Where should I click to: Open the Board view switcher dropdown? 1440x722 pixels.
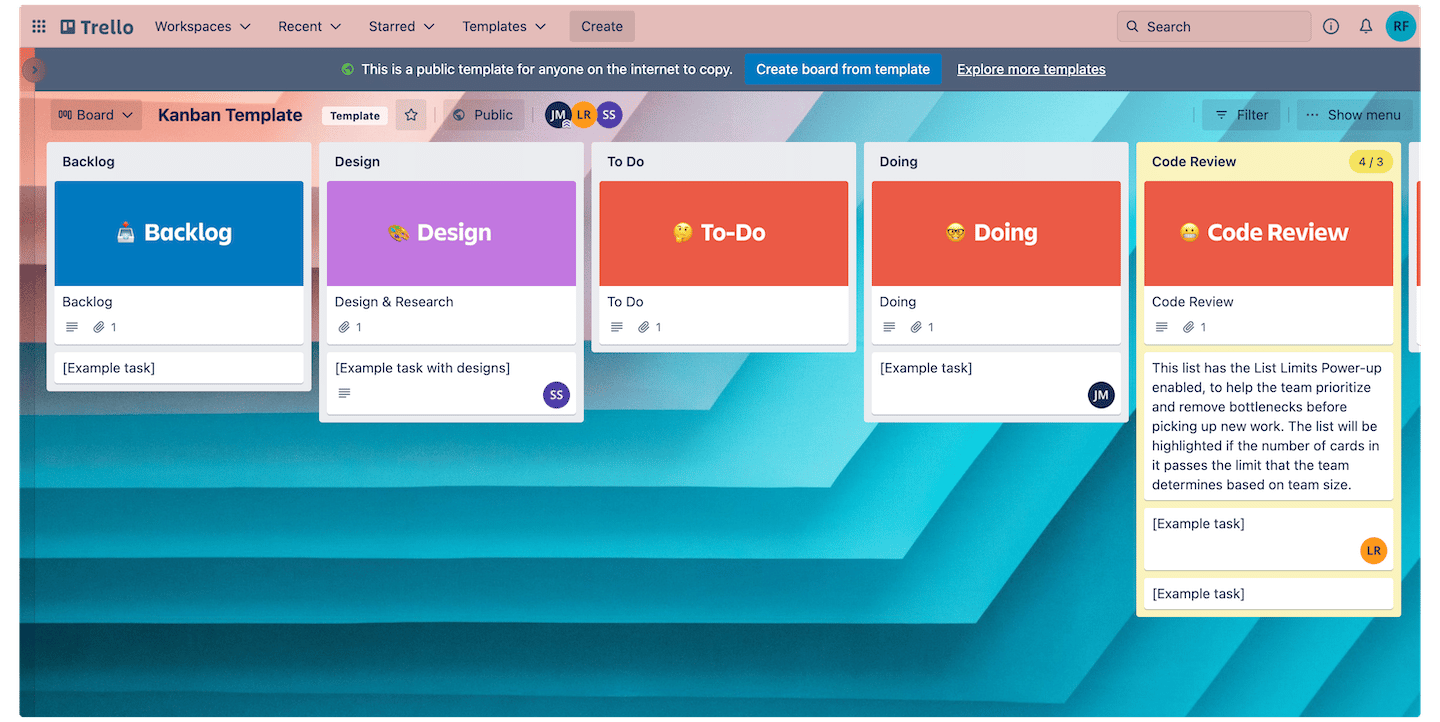point(96,115)
